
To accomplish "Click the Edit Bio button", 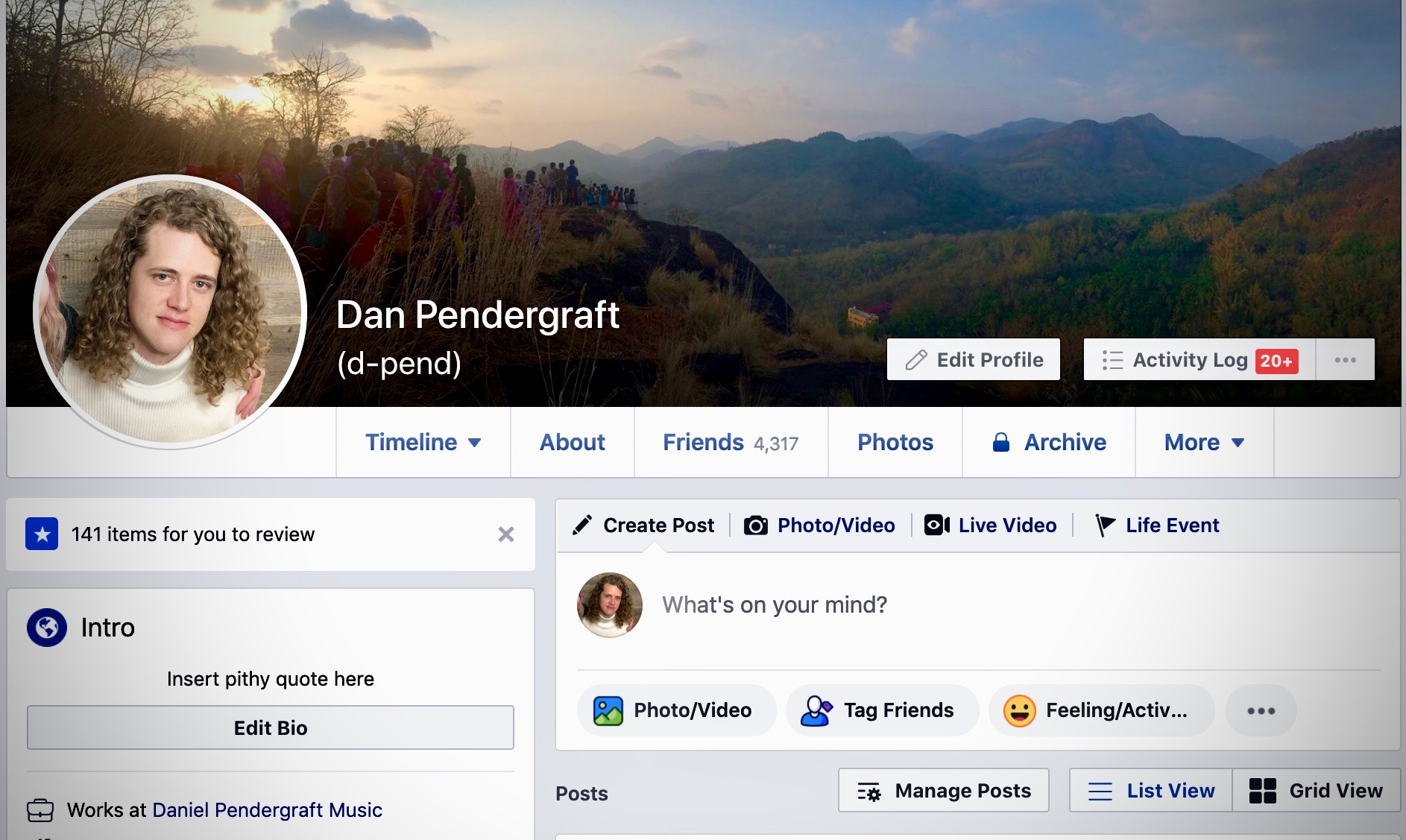I will (x=271, y=727).
